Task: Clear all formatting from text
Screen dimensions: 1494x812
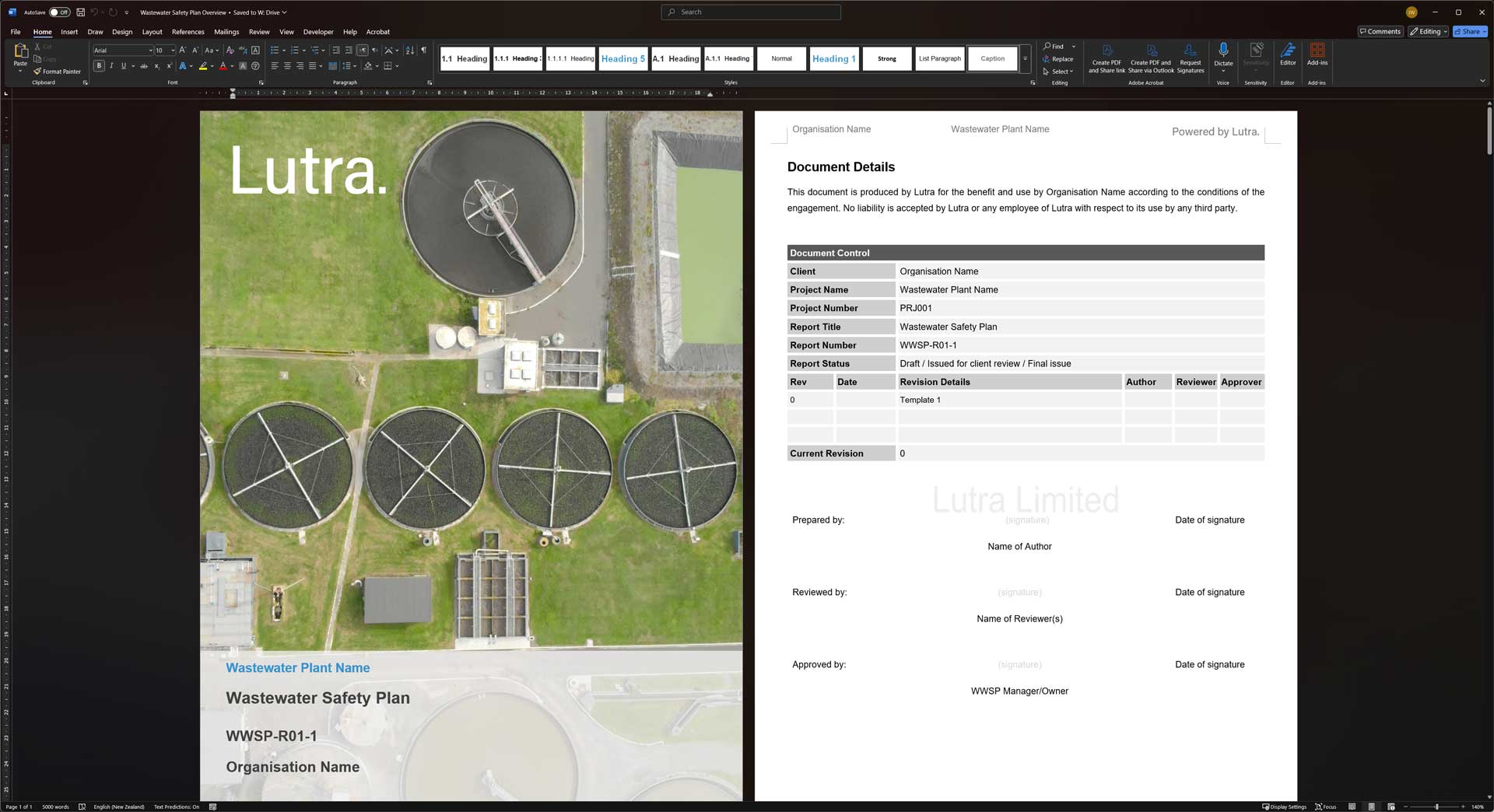Action: pyautogui.click(x=230, y=50)
